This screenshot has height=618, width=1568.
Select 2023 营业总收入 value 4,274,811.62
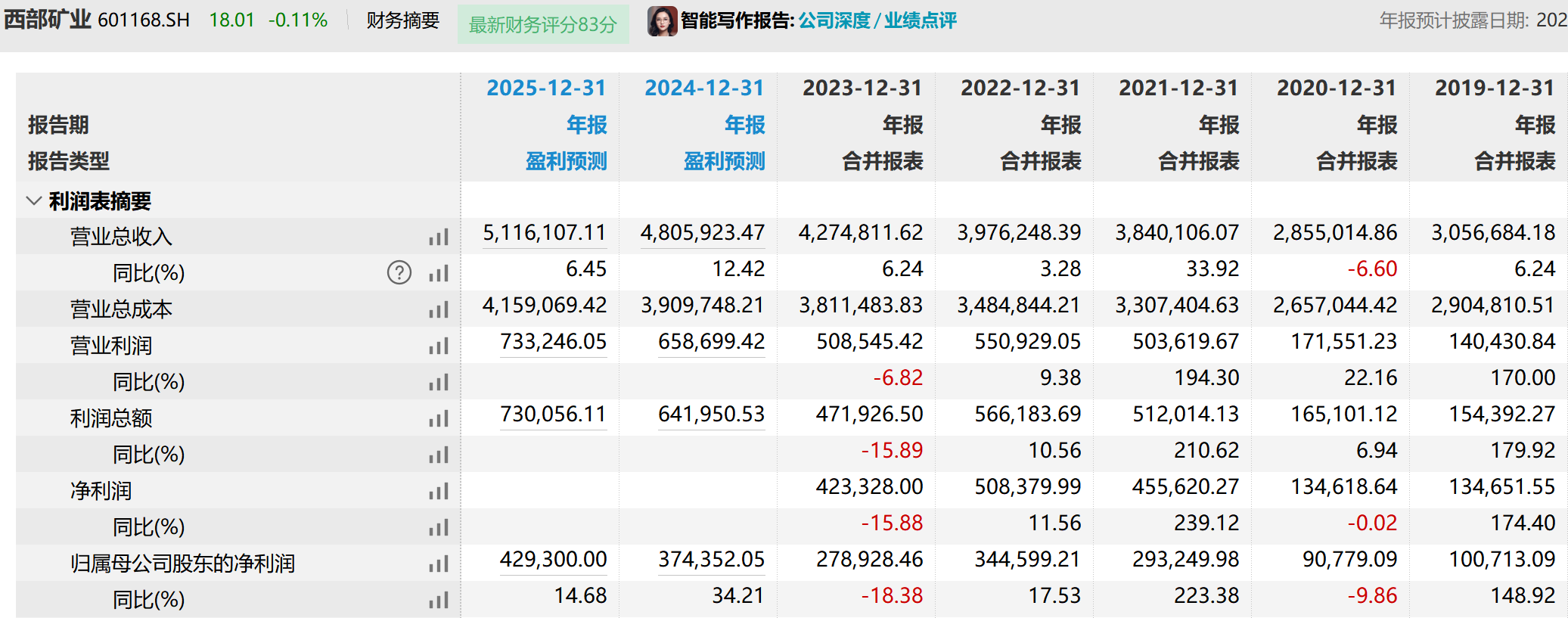click(861, 232)
